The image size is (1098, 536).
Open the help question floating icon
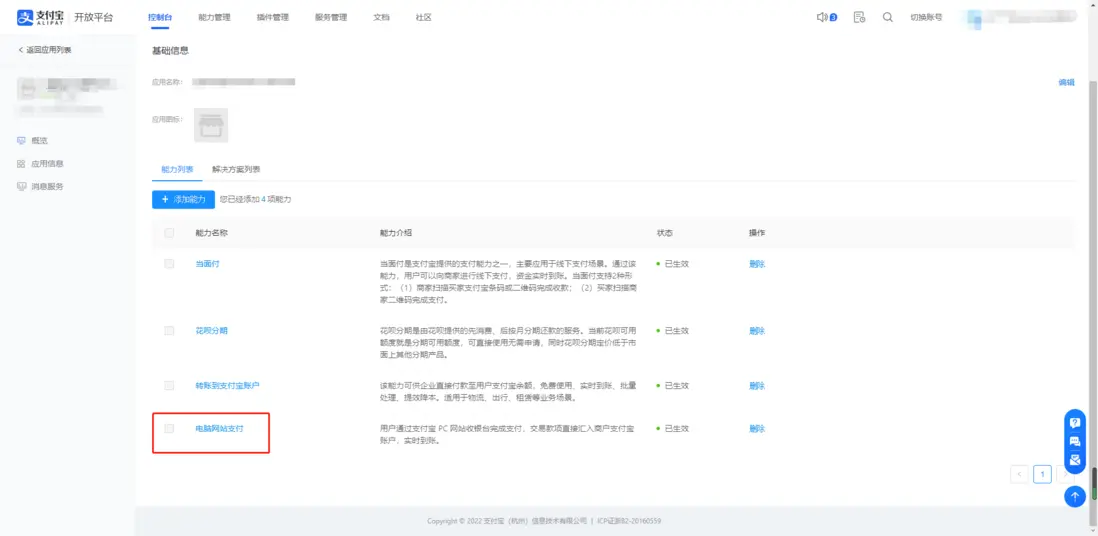click(1074, 422)
